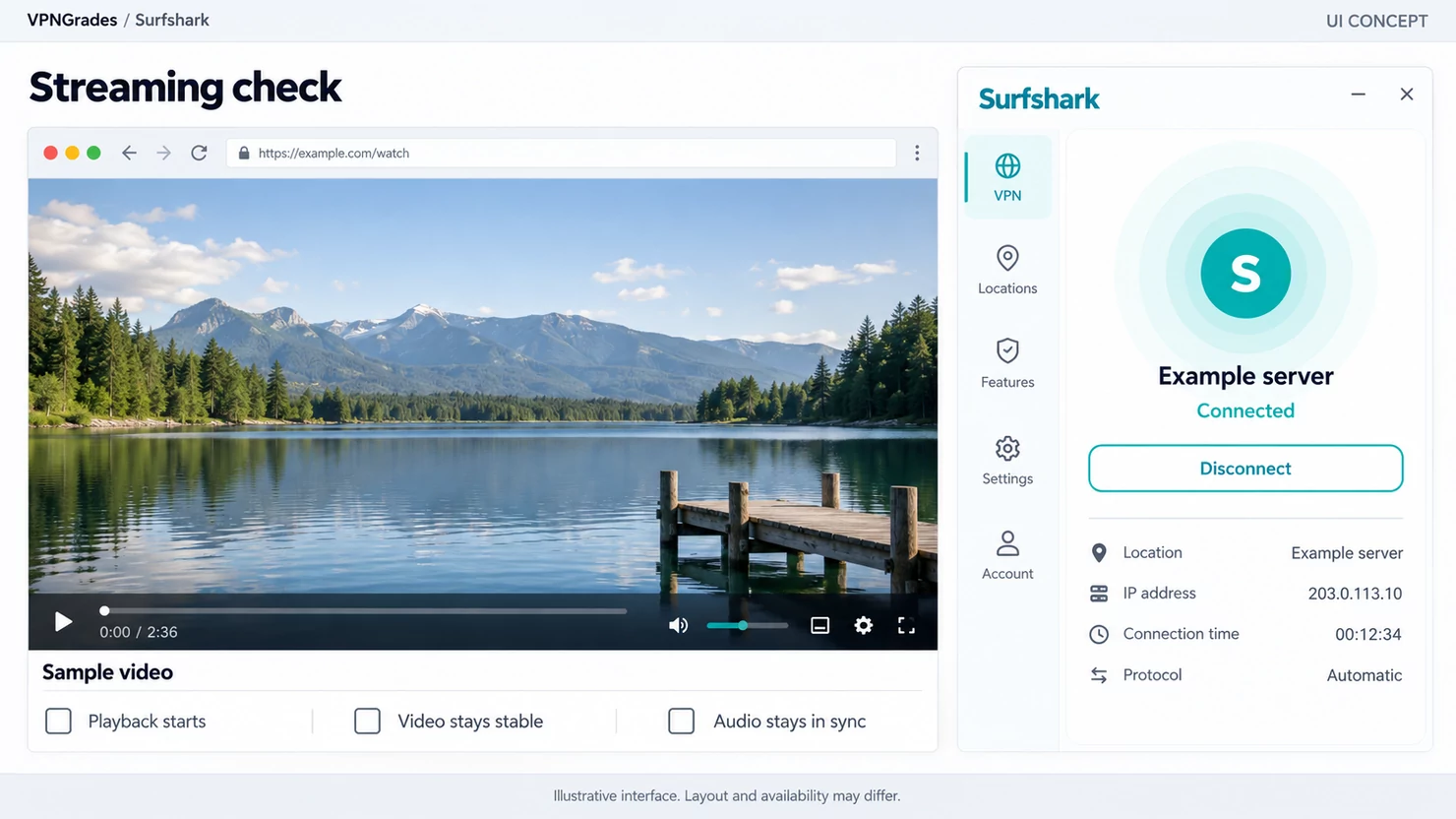Click the Surfshark S connection logo
Screen dimensions: 1456x819
point(1245,274)
